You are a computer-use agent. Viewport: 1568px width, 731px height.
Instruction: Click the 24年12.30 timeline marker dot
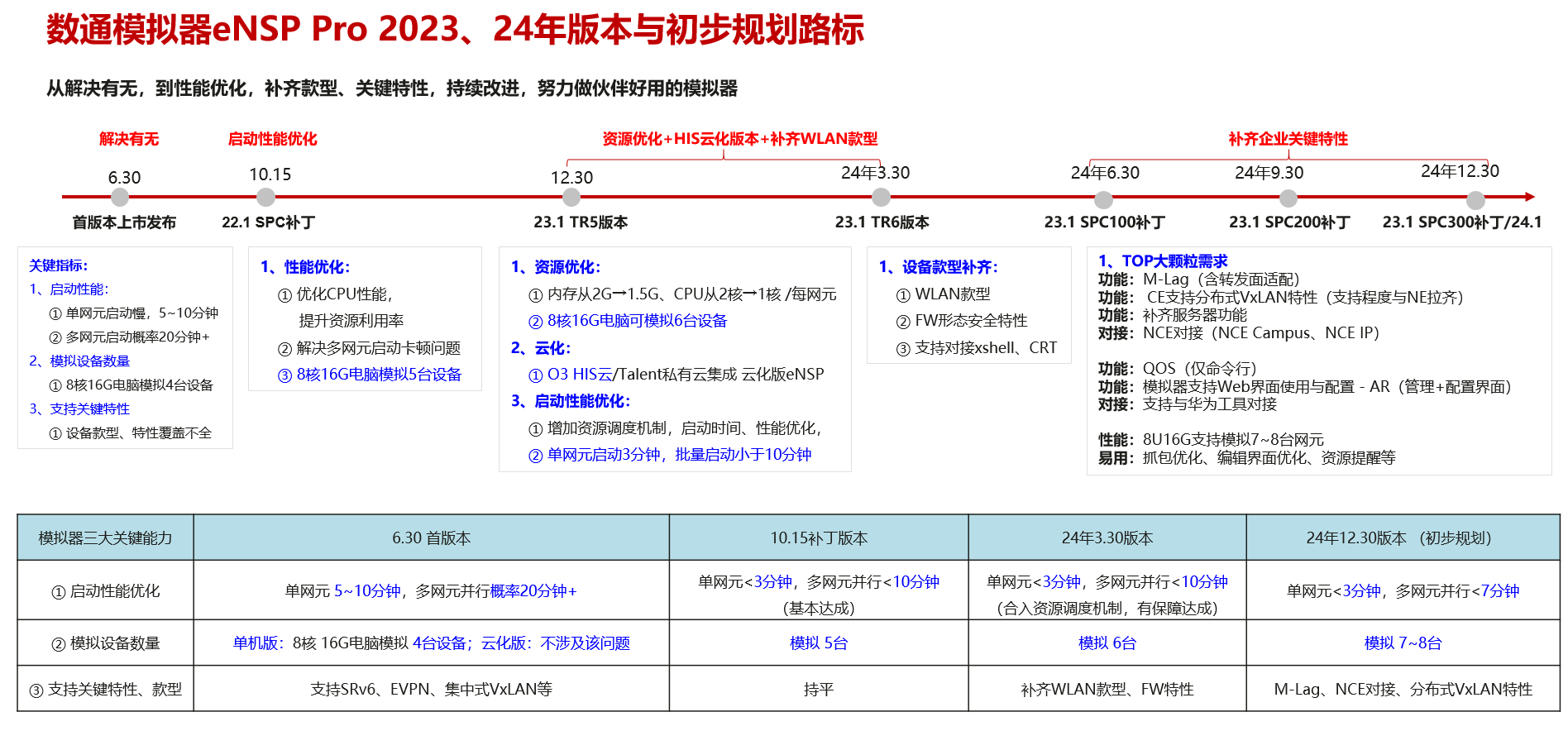tap(1475, 200)
